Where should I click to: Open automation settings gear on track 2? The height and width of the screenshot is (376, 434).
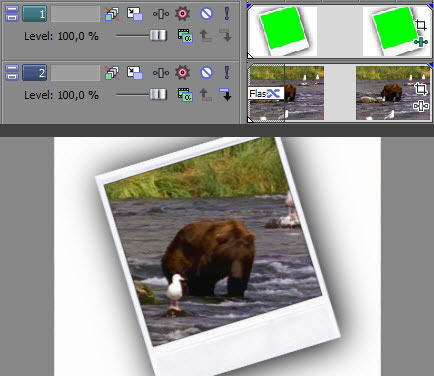[x=182, y=73]
